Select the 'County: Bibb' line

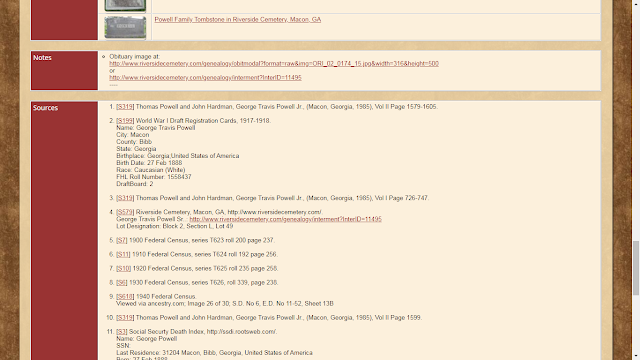[x=134, y=142]
